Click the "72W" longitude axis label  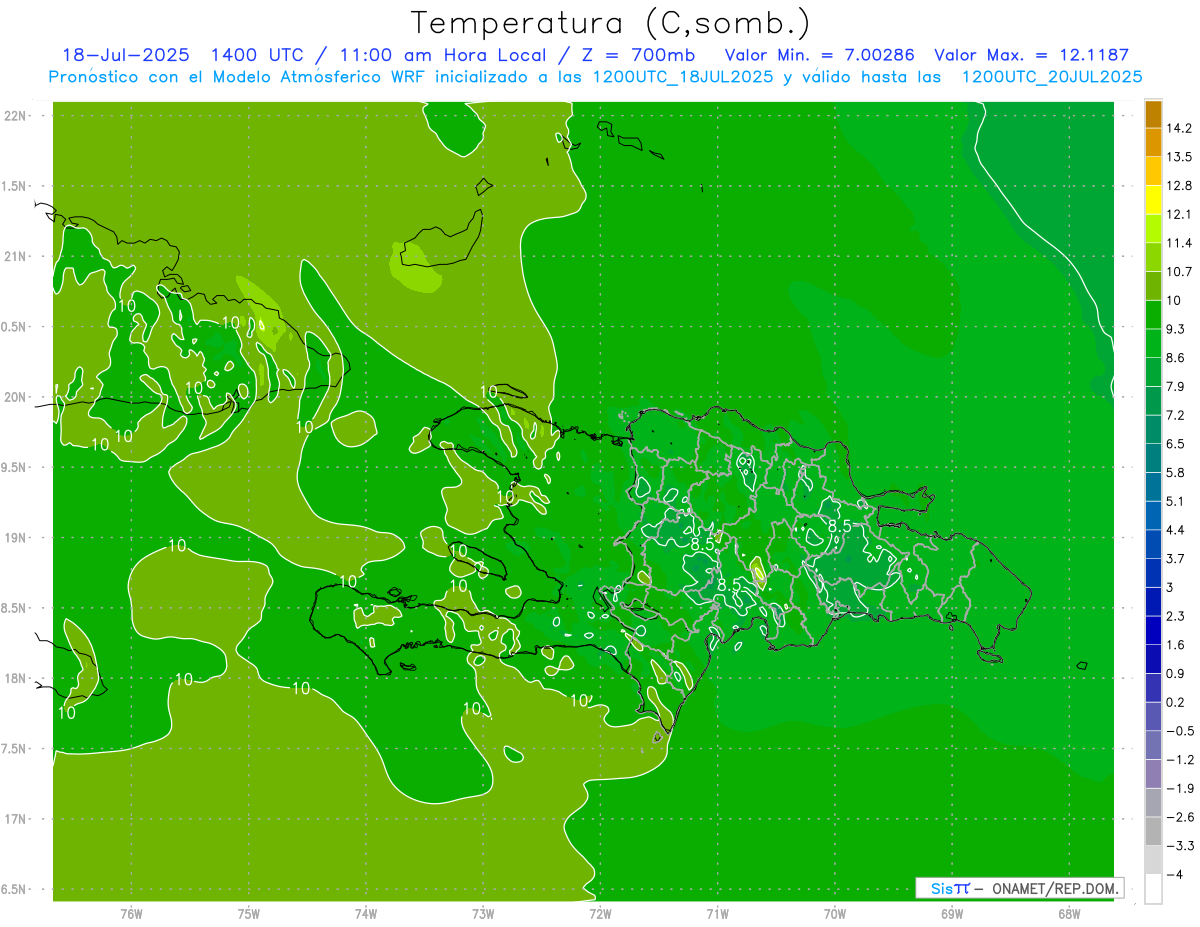pos(600,913)
